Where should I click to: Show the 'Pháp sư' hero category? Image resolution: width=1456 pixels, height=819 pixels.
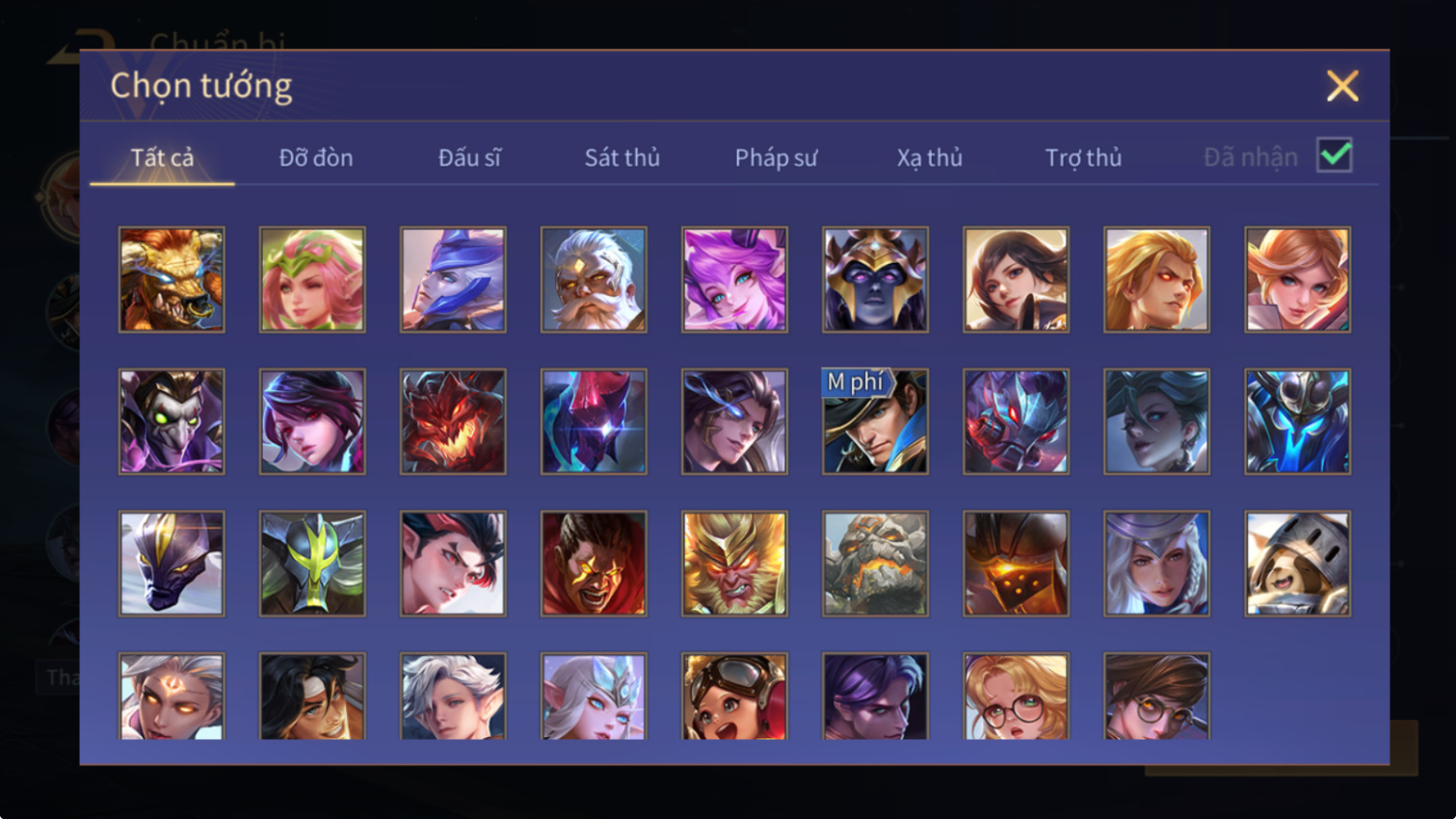pyautogui.click(x=776, y=157)
